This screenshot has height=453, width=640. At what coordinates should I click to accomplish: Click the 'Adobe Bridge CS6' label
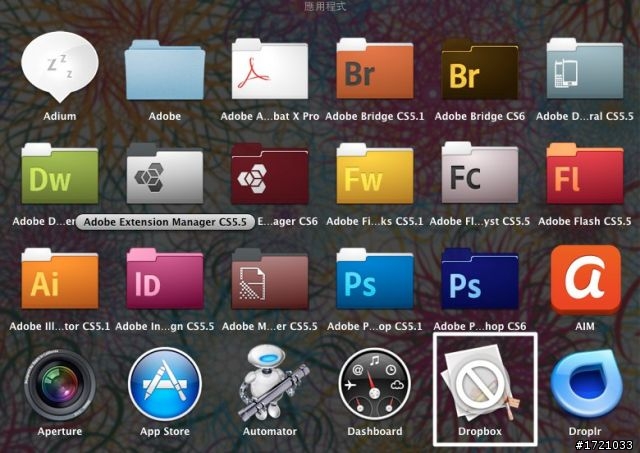coord(480,116)
